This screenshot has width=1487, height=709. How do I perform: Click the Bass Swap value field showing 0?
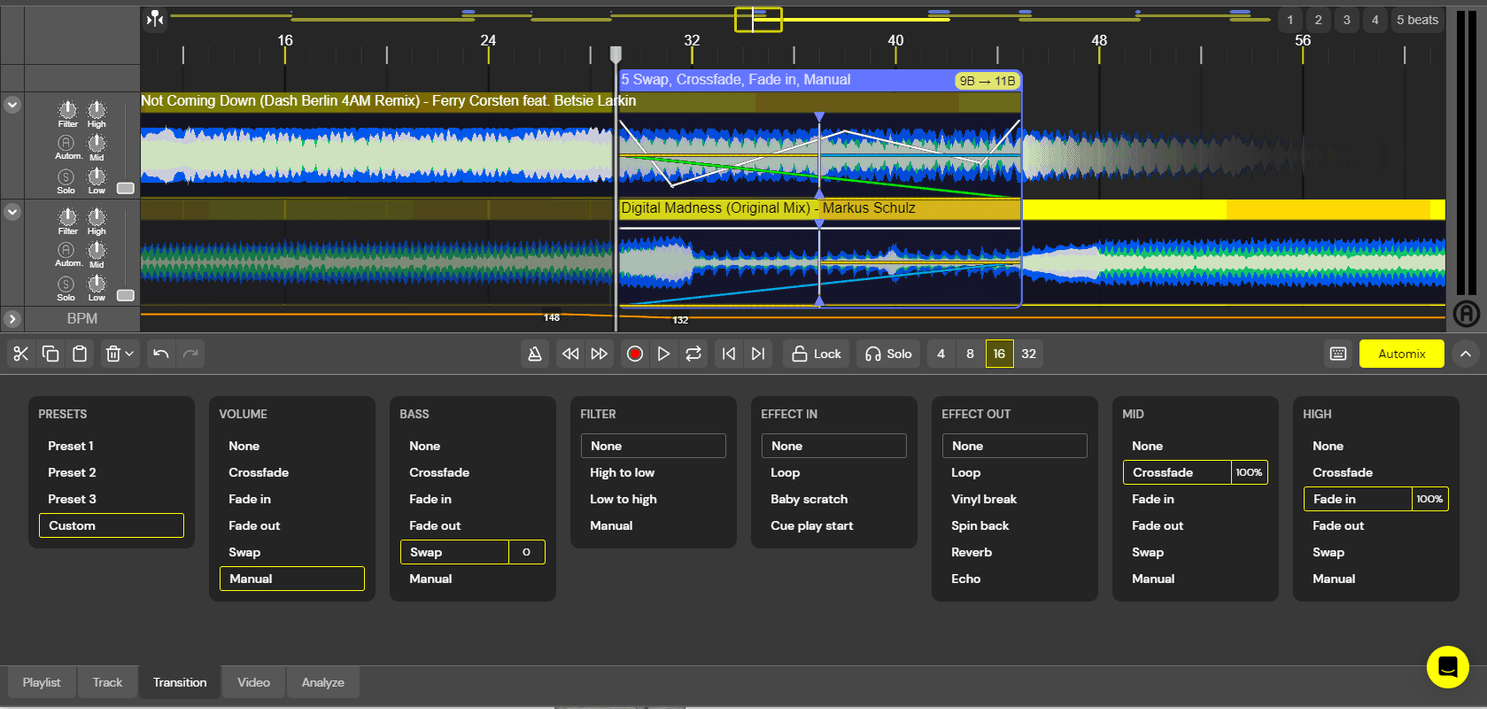coord(527,552)
